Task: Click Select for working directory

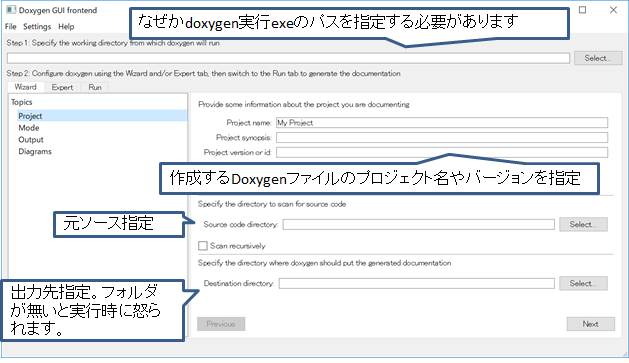Action: tap(598, 58)
